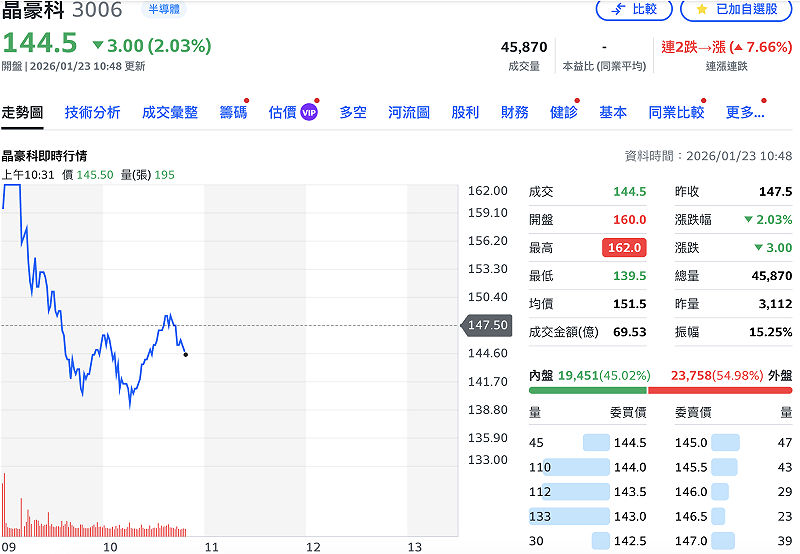Switch to the 同業比較 tab

(676, 112)
